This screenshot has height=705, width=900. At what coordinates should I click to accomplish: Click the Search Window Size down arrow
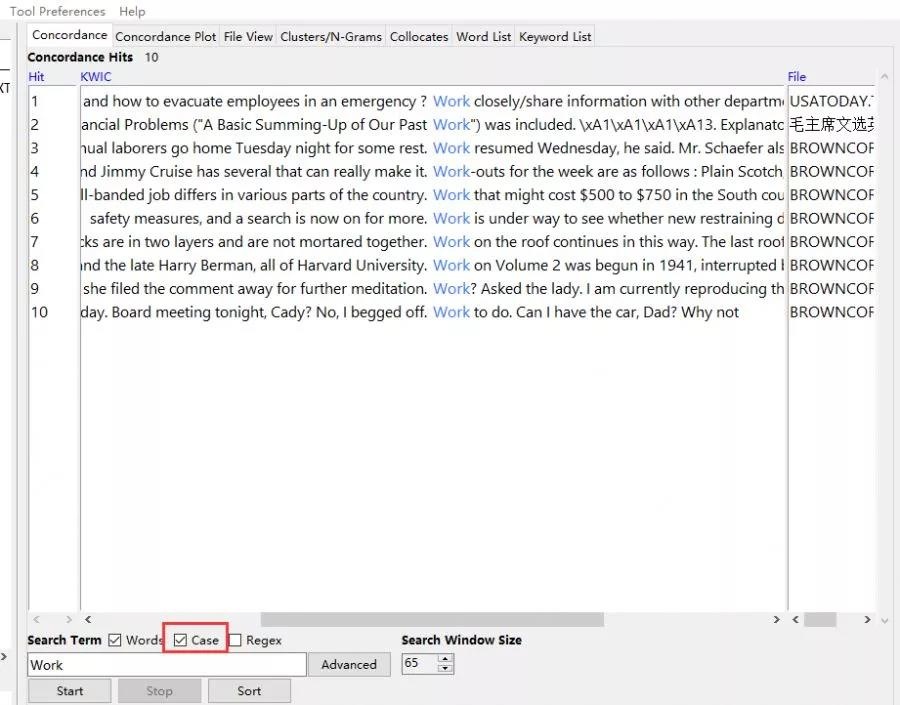coord(445,669)
